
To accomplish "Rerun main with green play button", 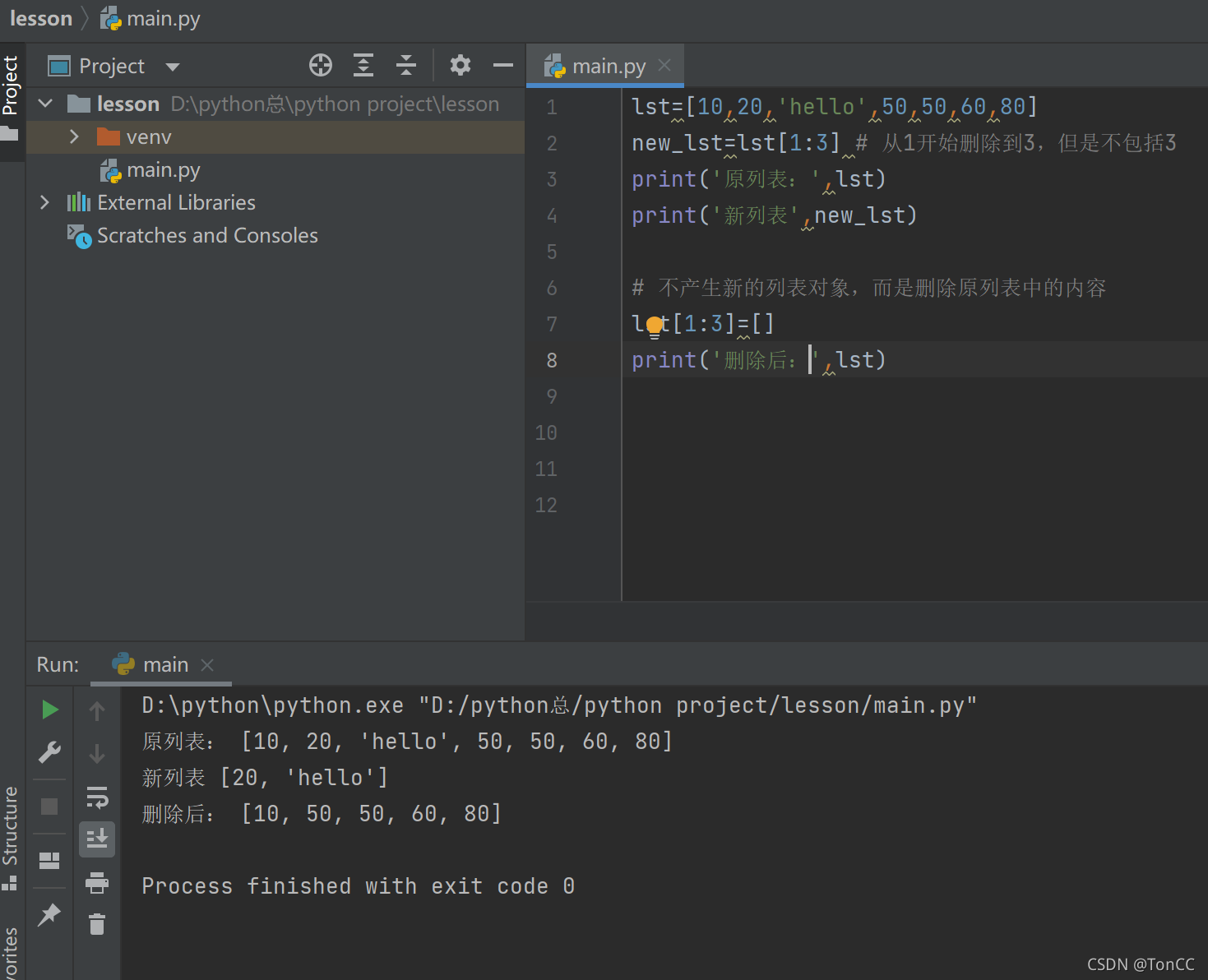I will [x=50, y=710].
